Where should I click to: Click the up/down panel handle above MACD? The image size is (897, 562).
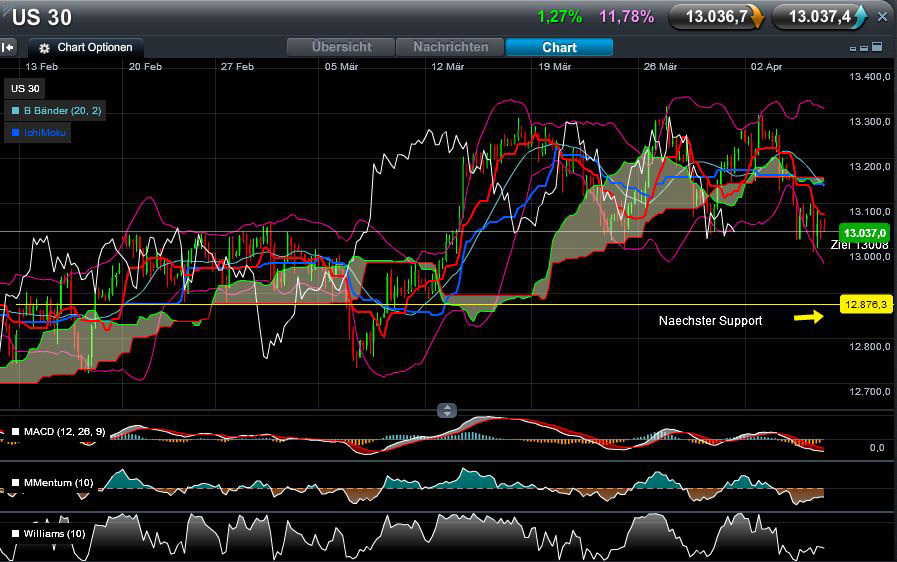click(447, 410)
